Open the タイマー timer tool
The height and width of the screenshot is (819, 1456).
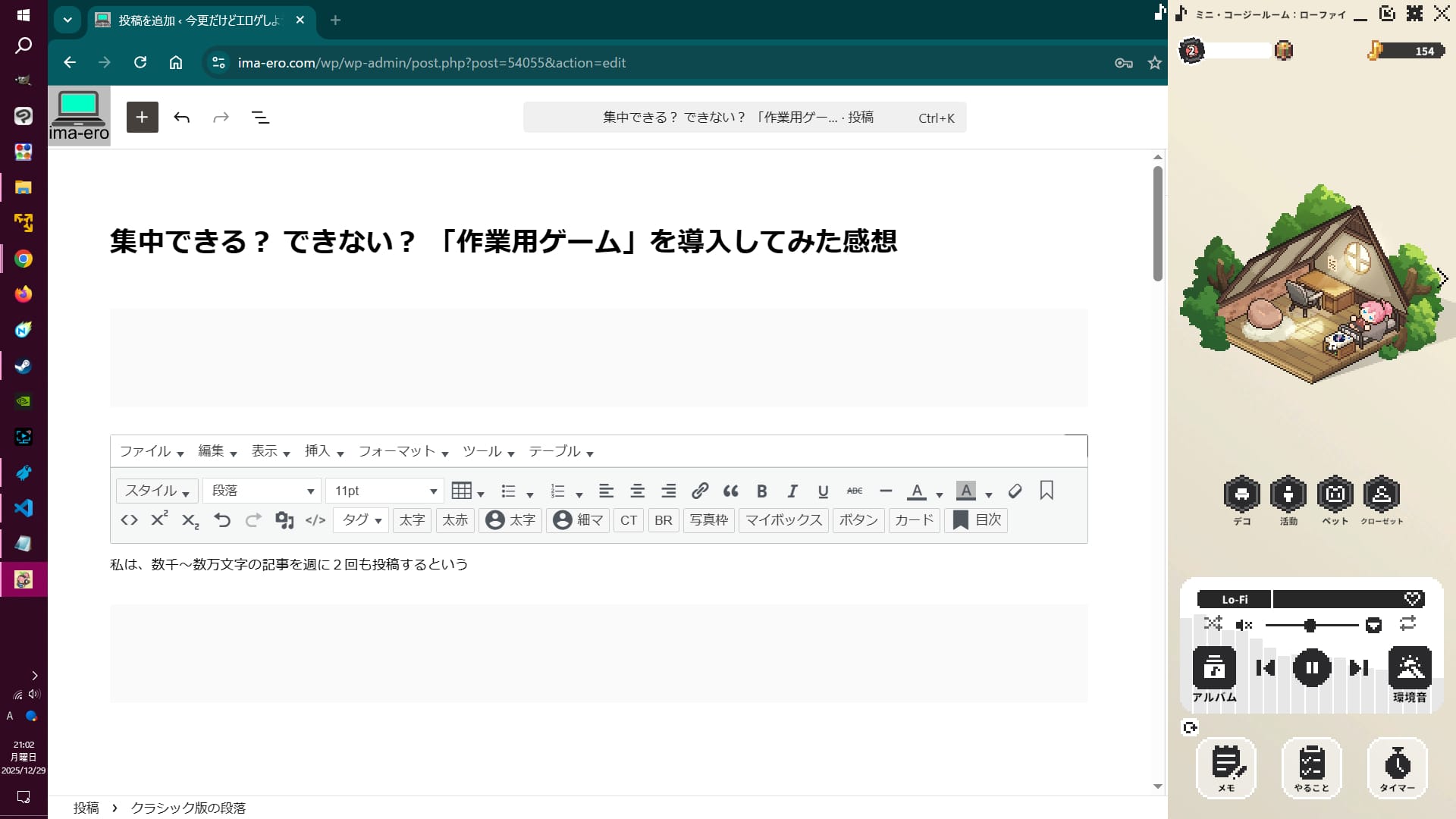click(1397, 767)
